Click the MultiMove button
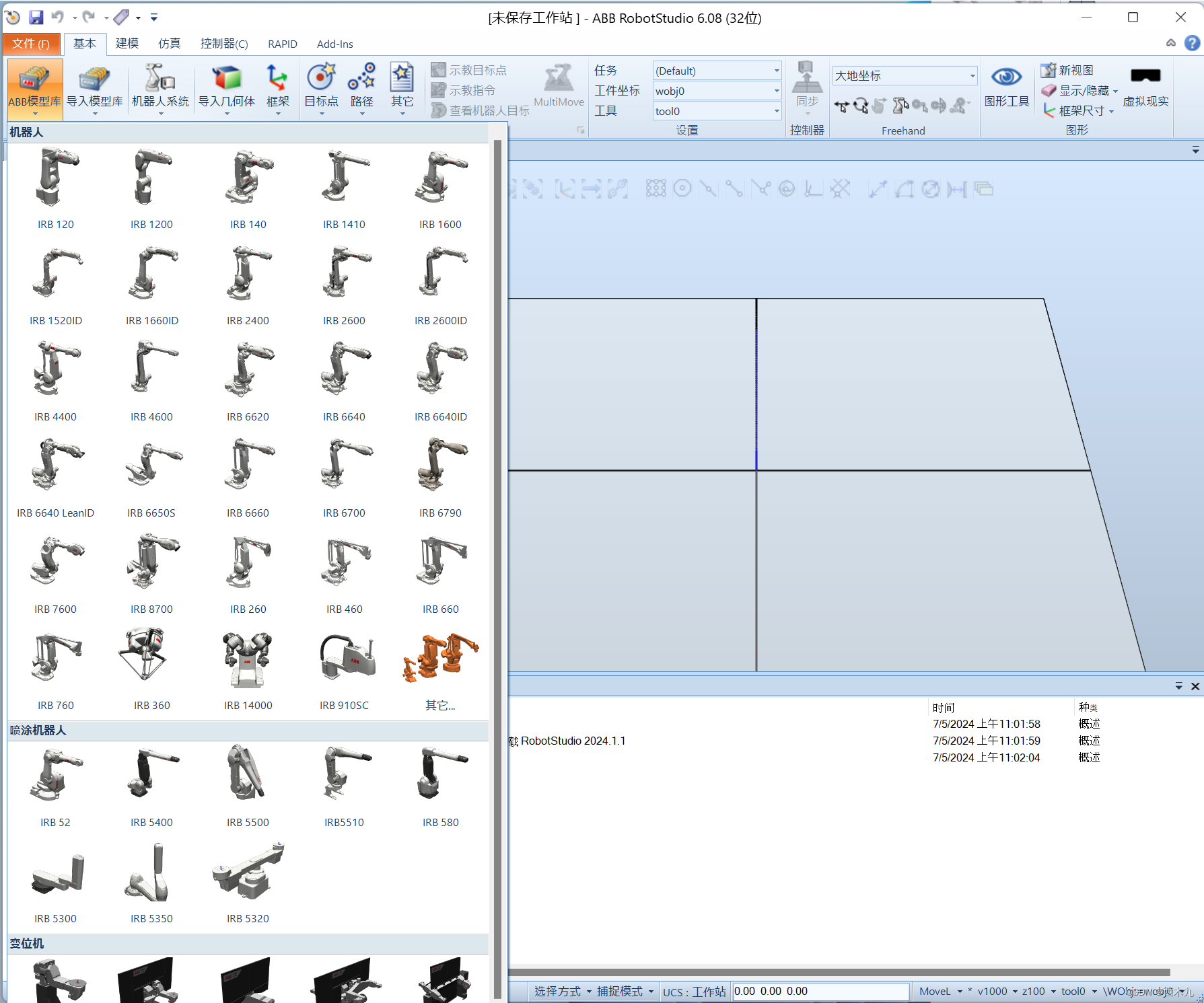Screen dimensions: 1204x1003 coord(559,86)
